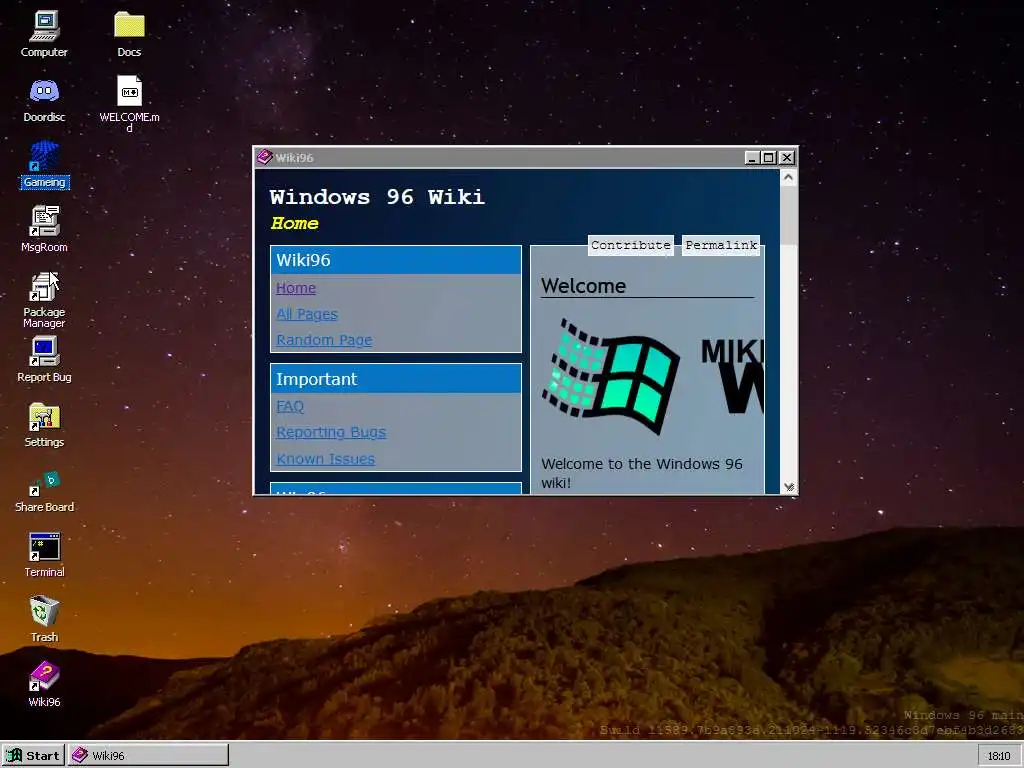Screen dimensions: 1024x768
Task: Launch the Wiki96 desktop shortcut
Action: tap(44, 684)
